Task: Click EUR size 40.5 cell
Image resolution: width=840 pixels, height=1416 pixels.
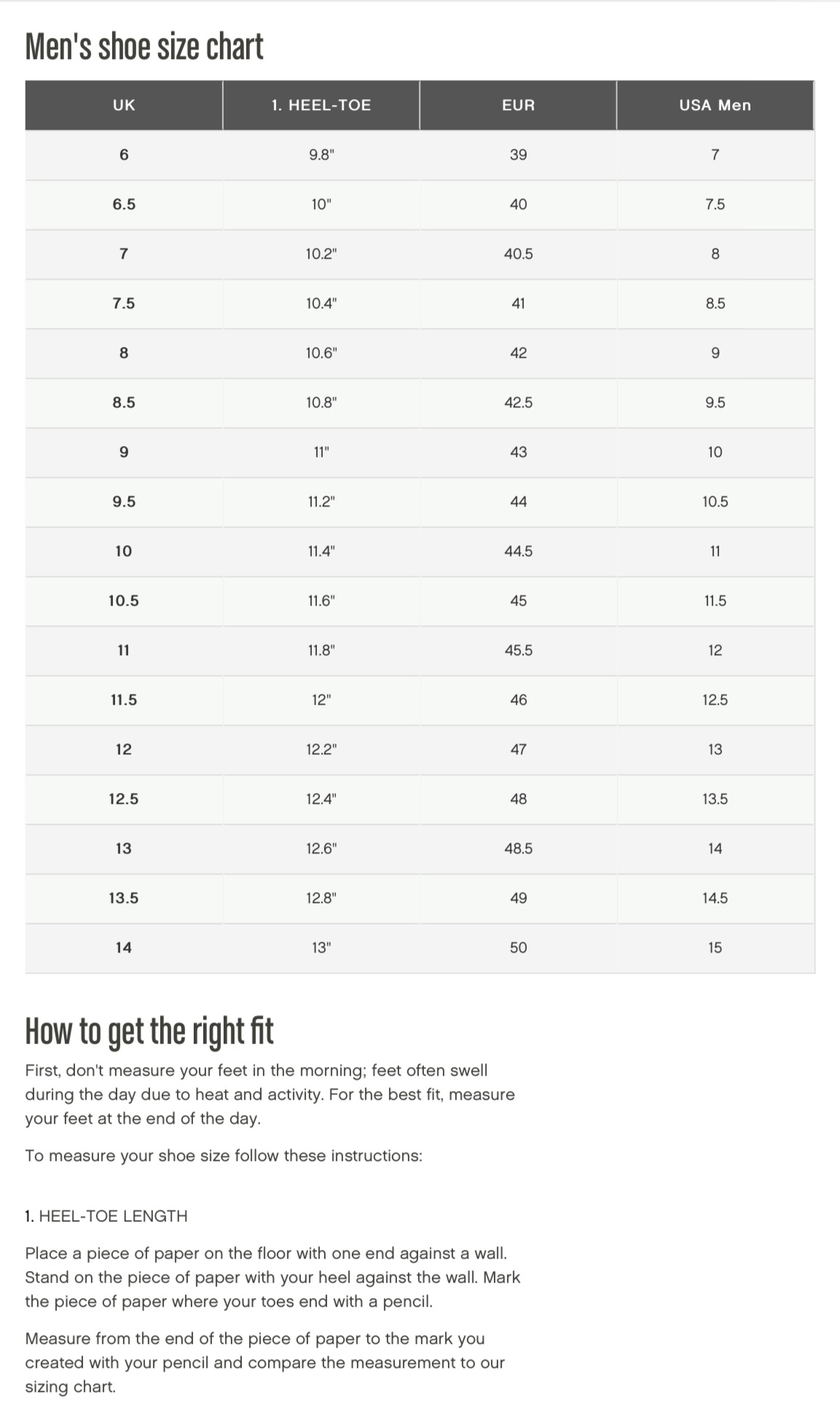Action: point(518,254)
